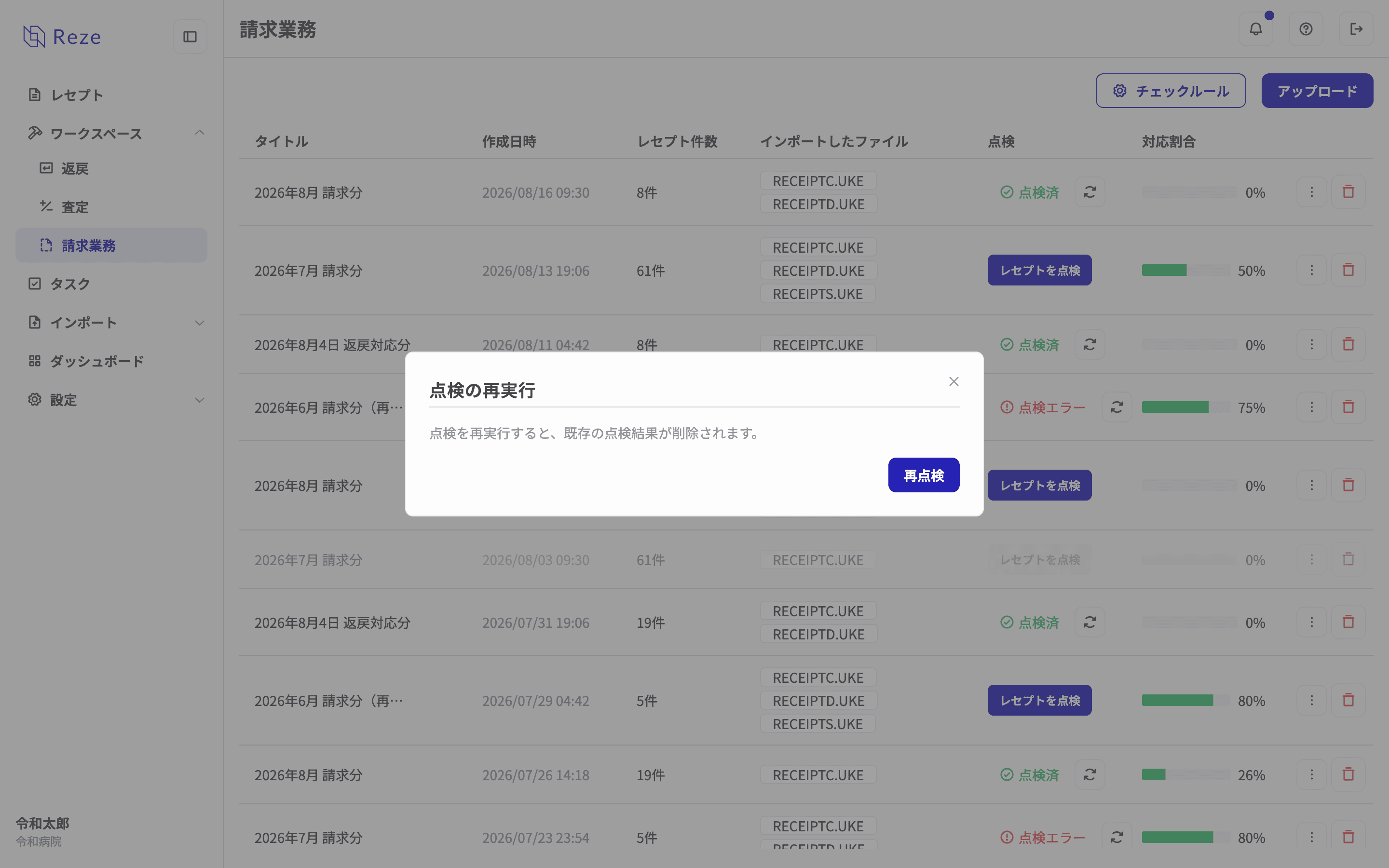Toggle the sidebar collapse icon
This screenshot has height=868, width=1389.
(x=190, y=37)
